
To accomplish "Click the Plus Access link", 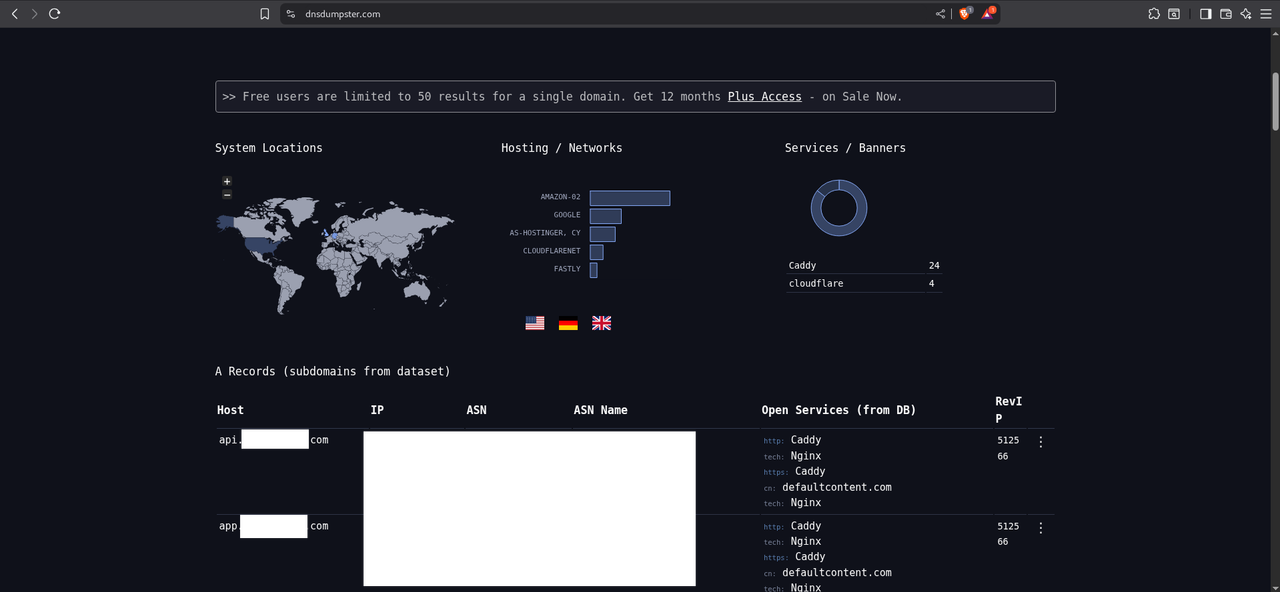I will coord(764,97).
